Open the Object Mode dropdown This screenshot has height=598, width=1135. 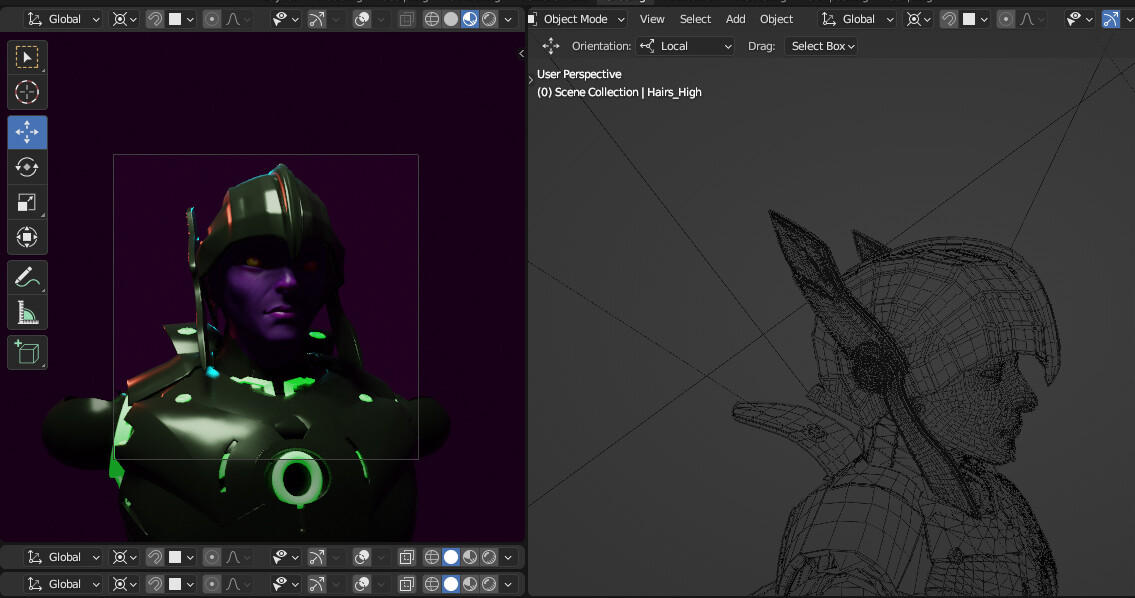point(577,19)
